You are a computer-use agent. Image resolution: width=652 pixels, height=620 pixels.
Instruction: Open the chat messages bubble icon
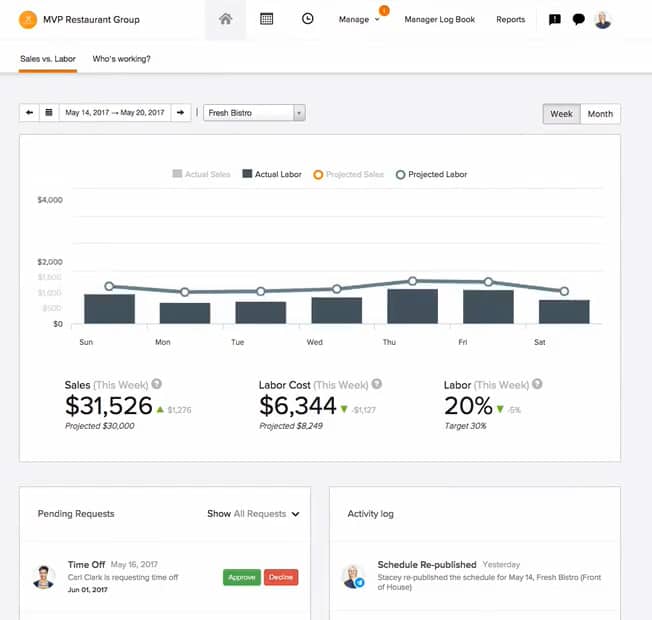tap(578, 20)
